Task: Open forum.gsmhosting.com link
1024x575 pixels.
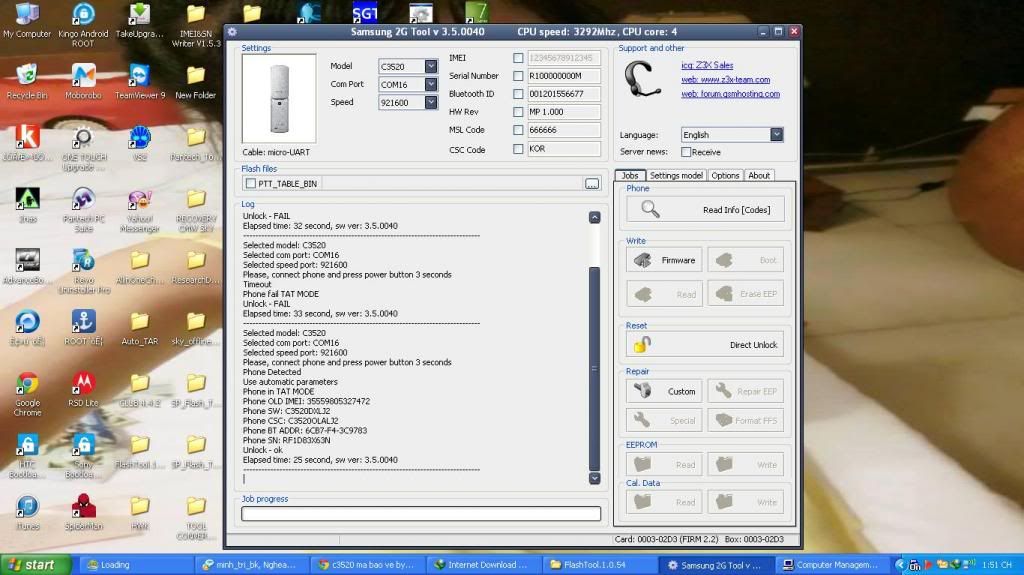Action: pos(730,94)
